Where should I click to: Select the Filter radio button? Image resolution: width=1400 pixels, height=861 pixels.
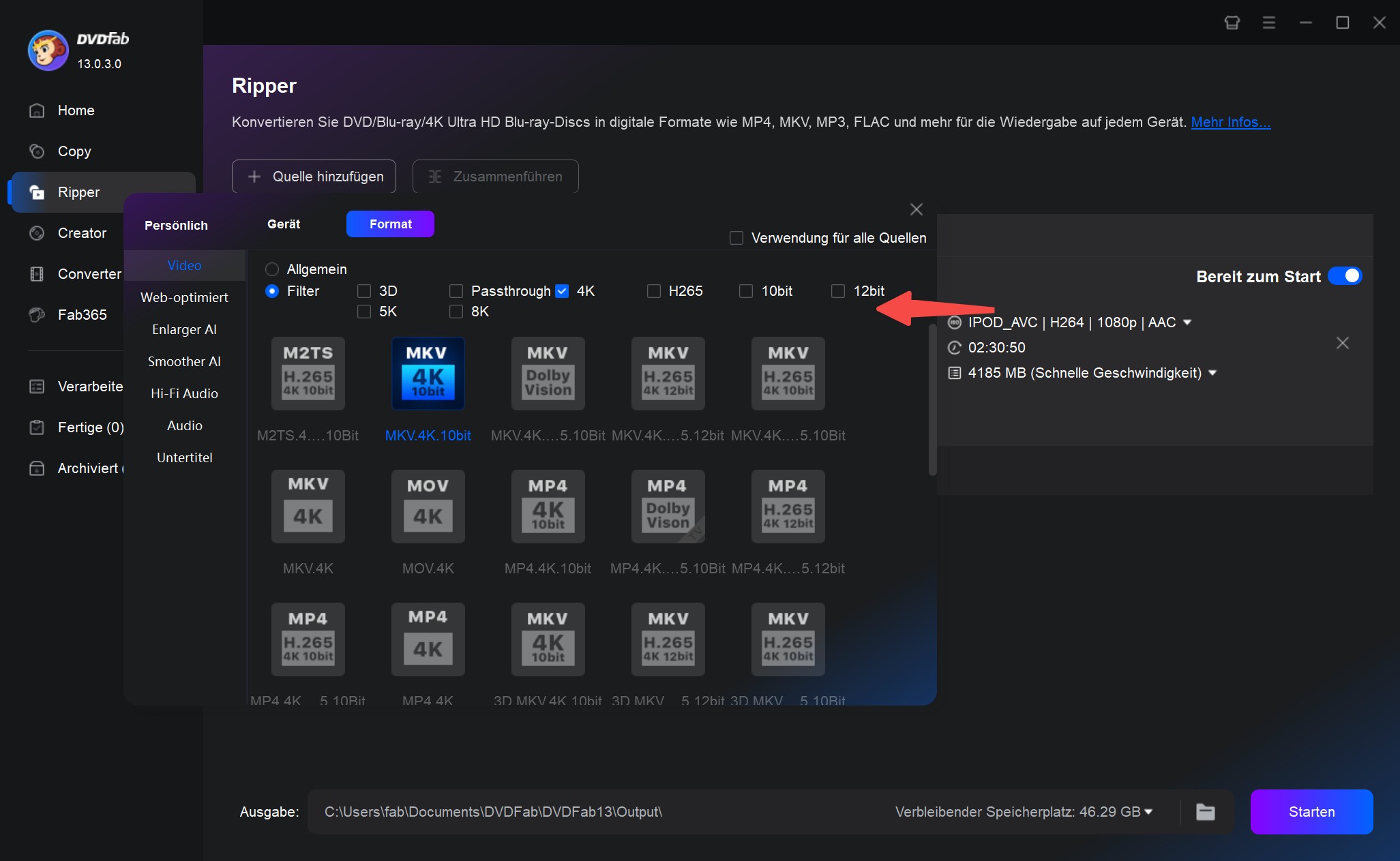pos(272,291)
